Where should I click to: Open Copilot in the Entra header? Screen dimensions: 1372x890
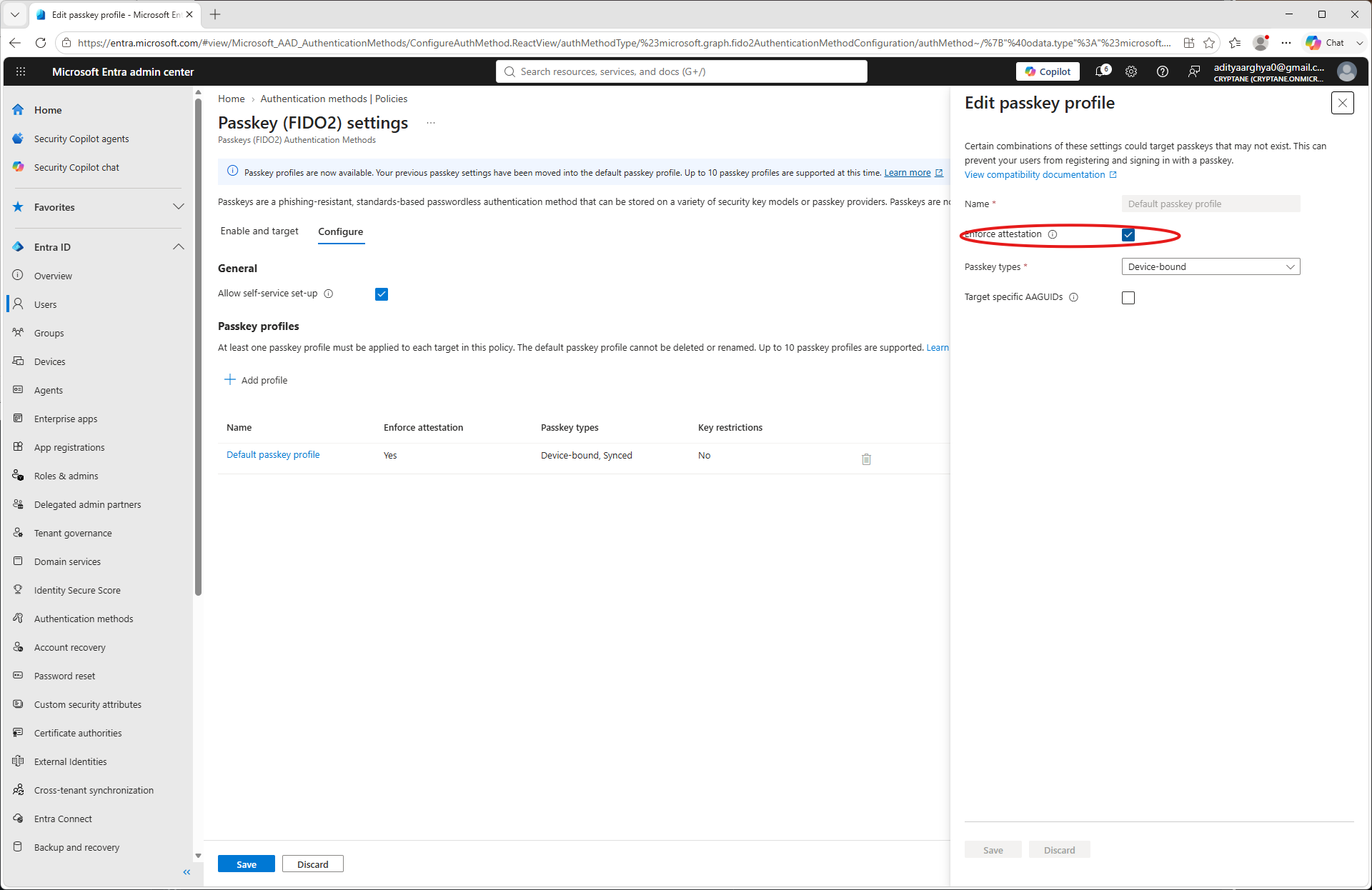(1048, 71)
